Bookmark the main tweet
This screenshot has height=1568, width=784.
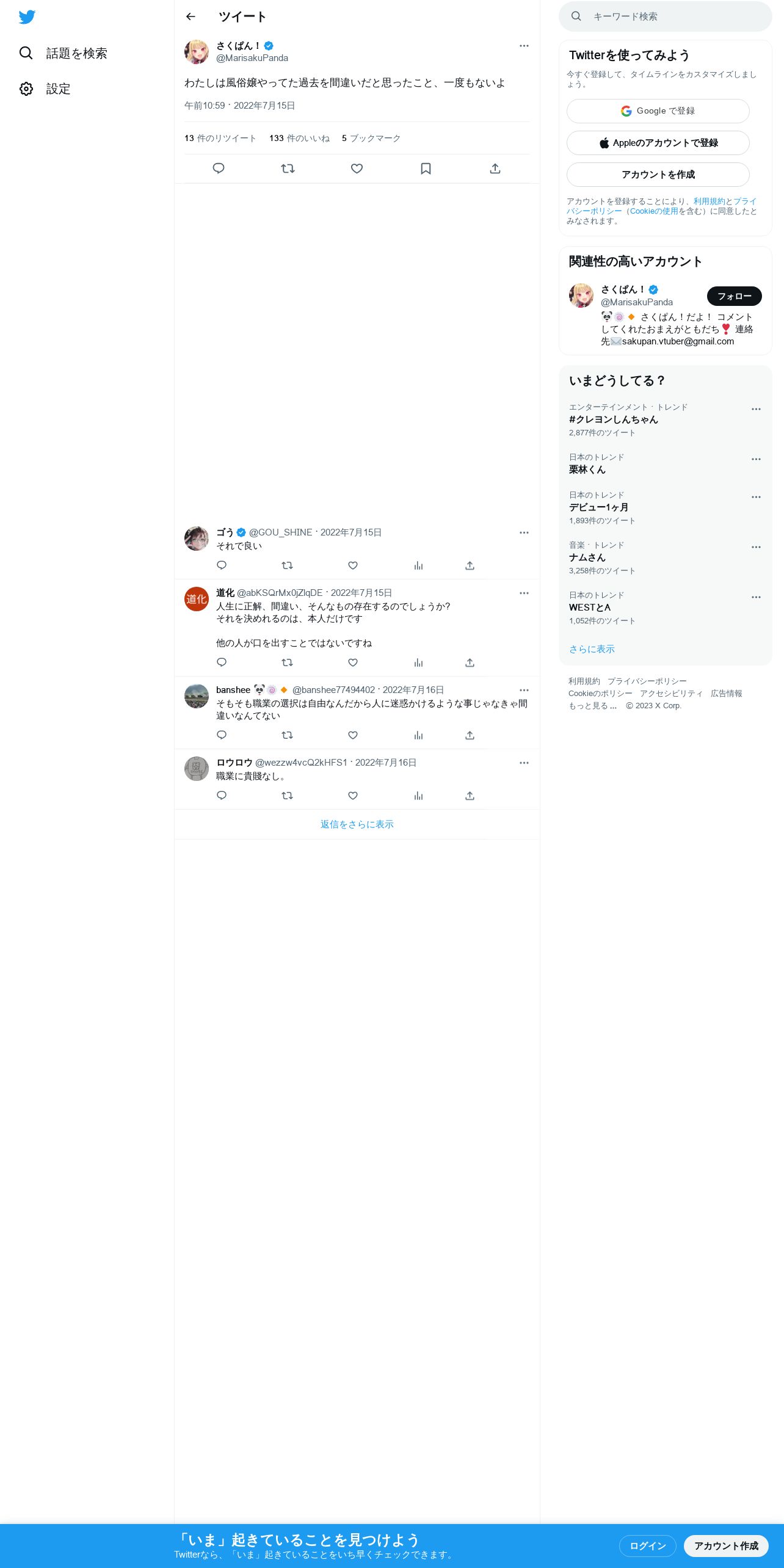click(426, 169)
